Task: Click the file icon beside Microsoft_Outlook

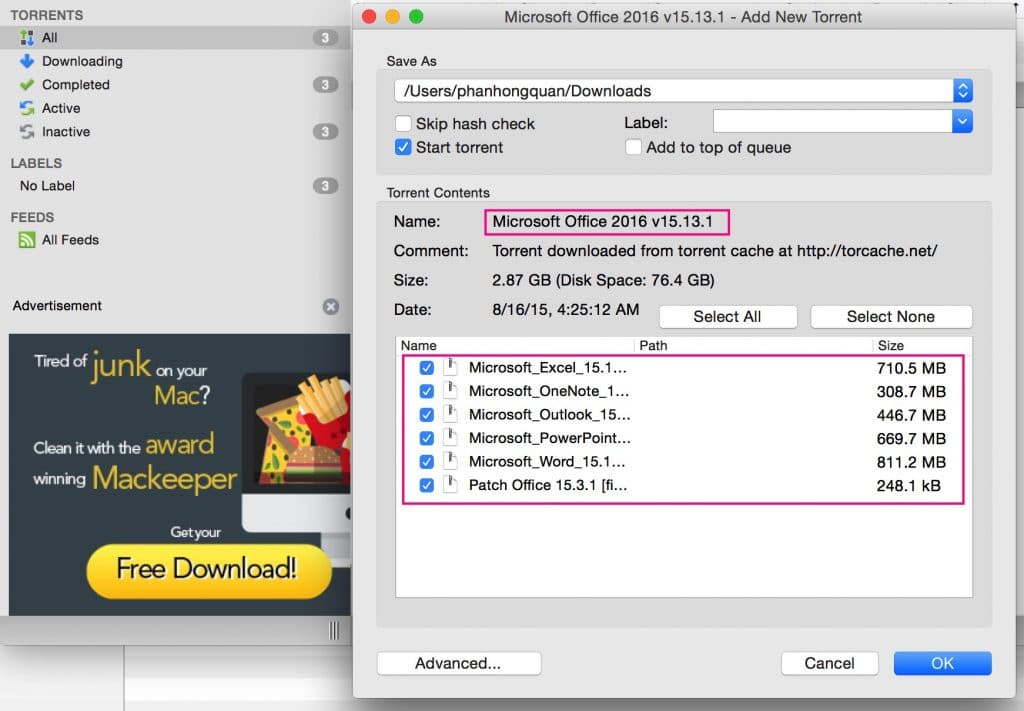Action: 450,415
